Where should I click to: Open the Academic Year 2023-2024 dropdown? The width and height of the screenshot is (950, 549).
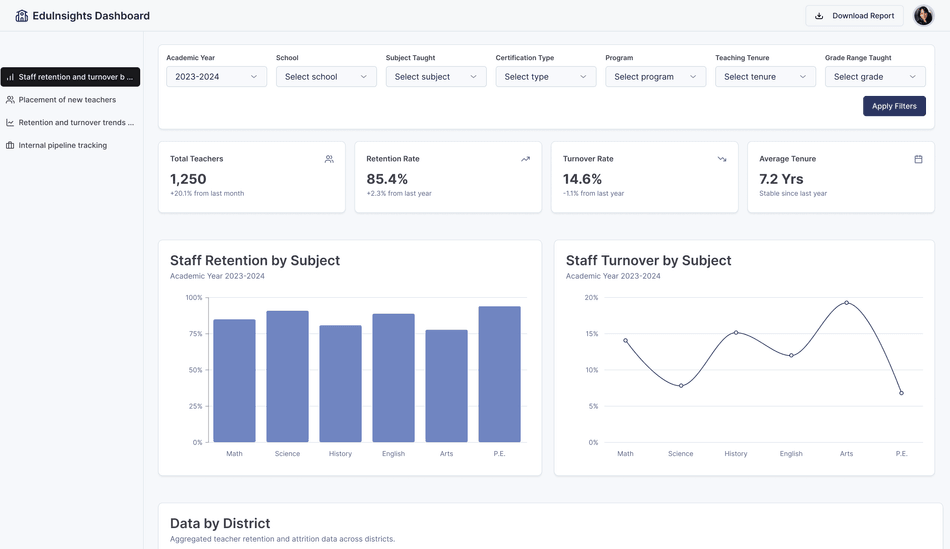coord(216,77)
